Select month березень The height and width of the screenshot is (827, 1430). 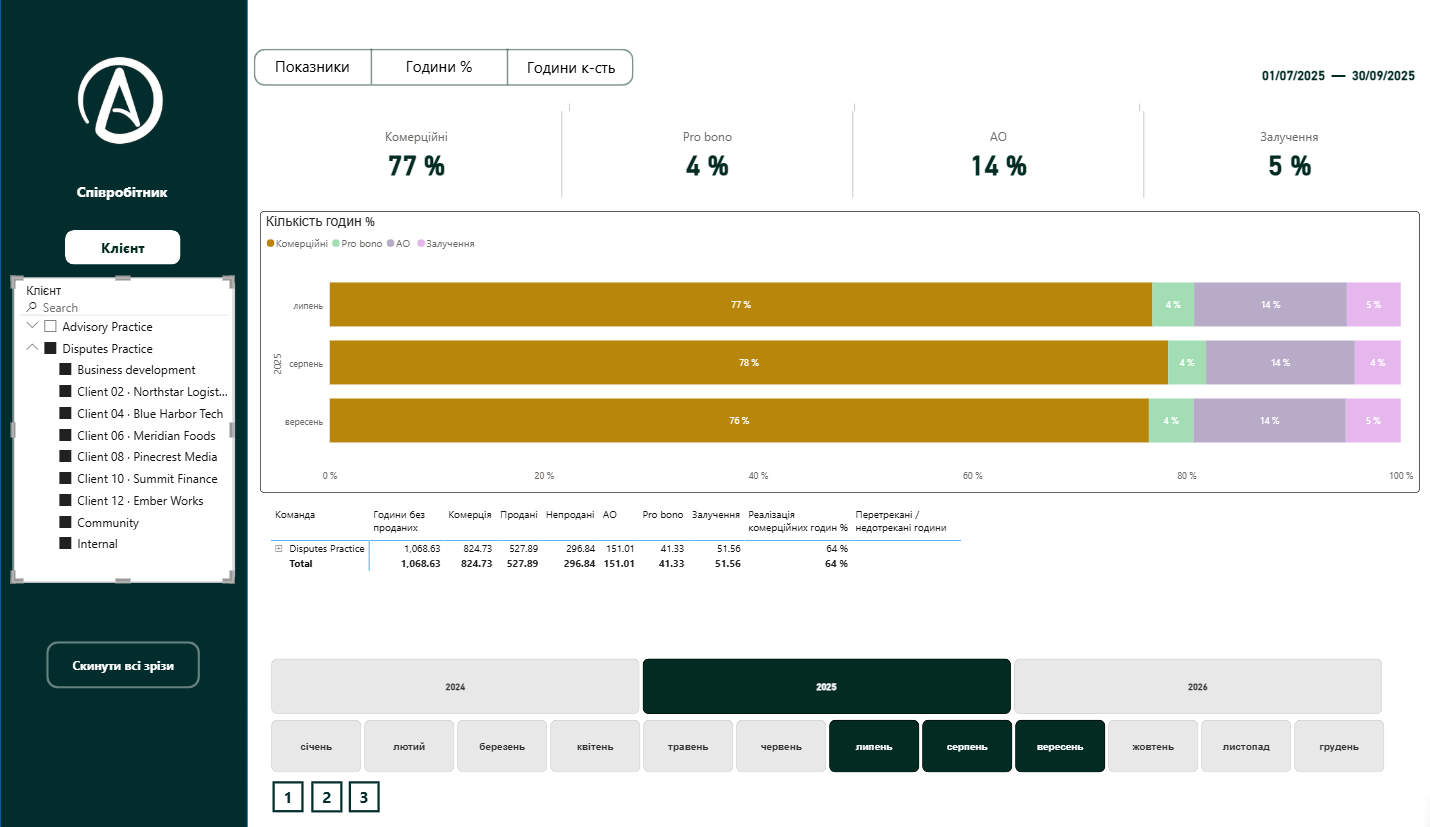coord(502,746)
